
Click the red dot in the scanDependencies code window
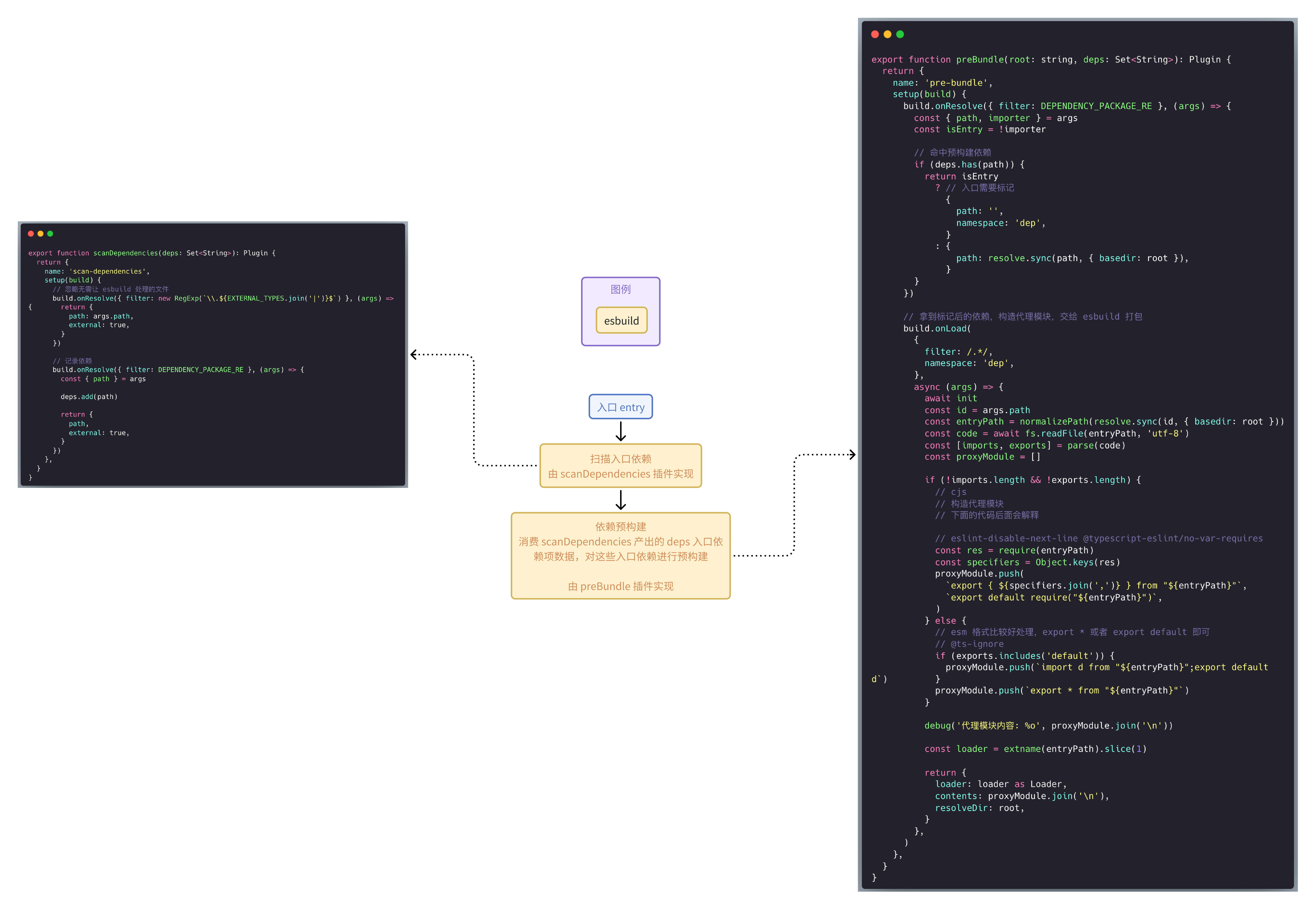pos(31,234)
